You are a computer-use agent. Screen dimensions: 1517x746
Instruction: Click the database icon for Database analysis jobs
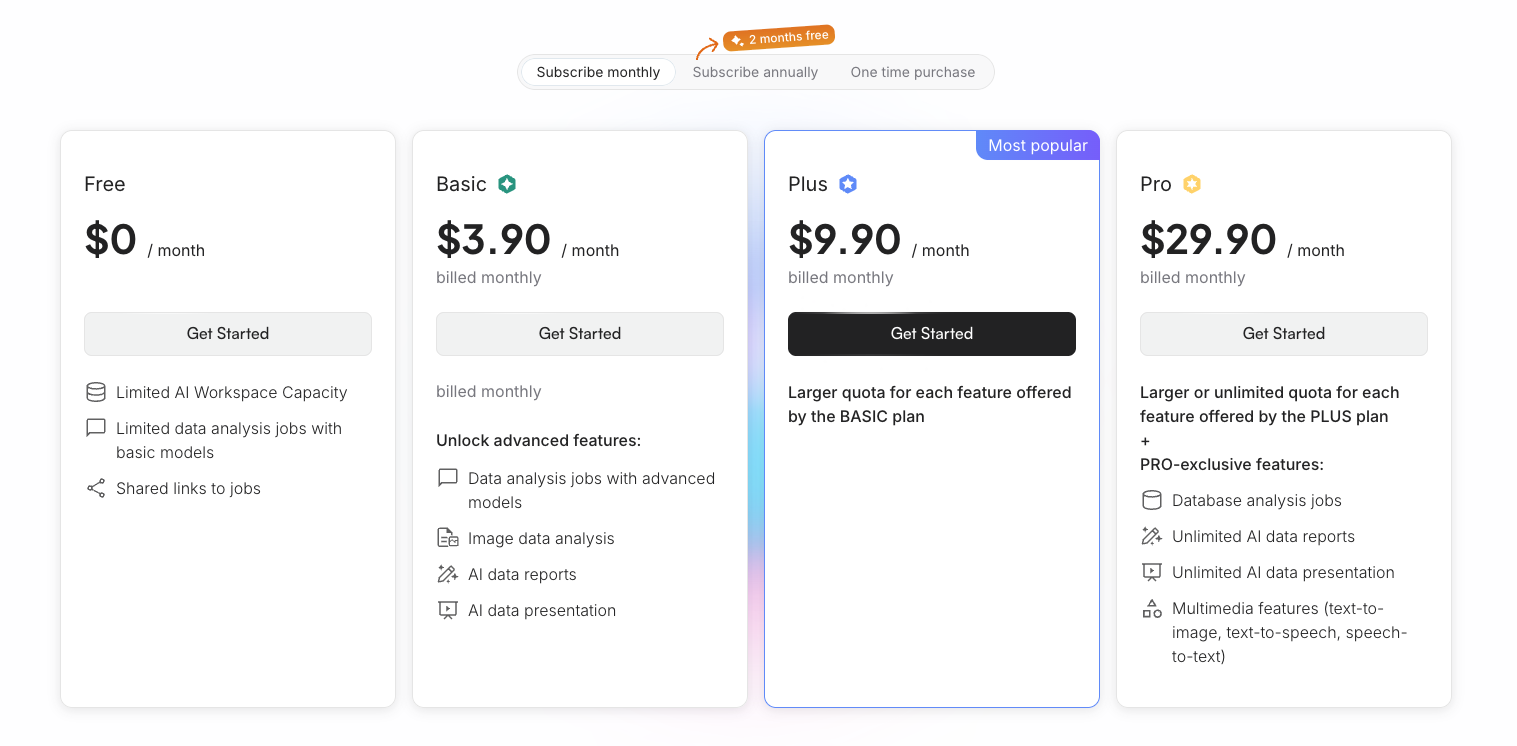pyautogui.click(x=1152, y=500)
